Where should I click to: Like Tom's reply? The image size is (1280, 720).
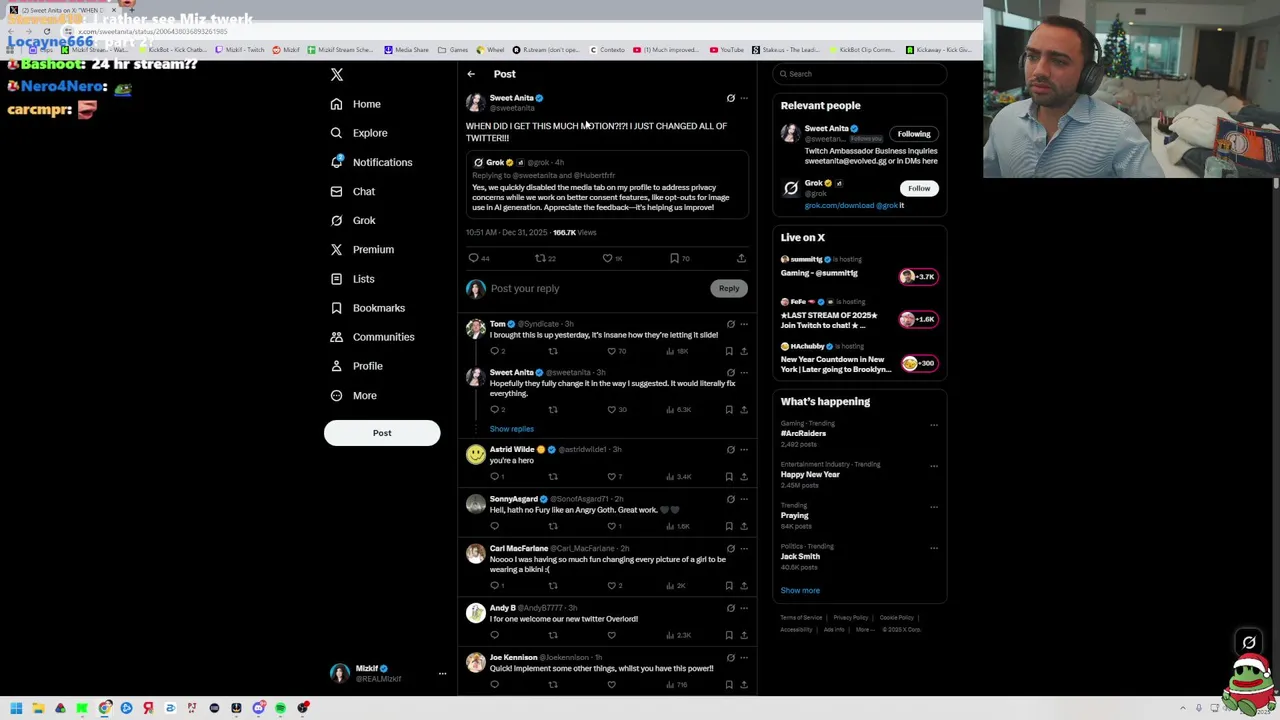[611, 351]
